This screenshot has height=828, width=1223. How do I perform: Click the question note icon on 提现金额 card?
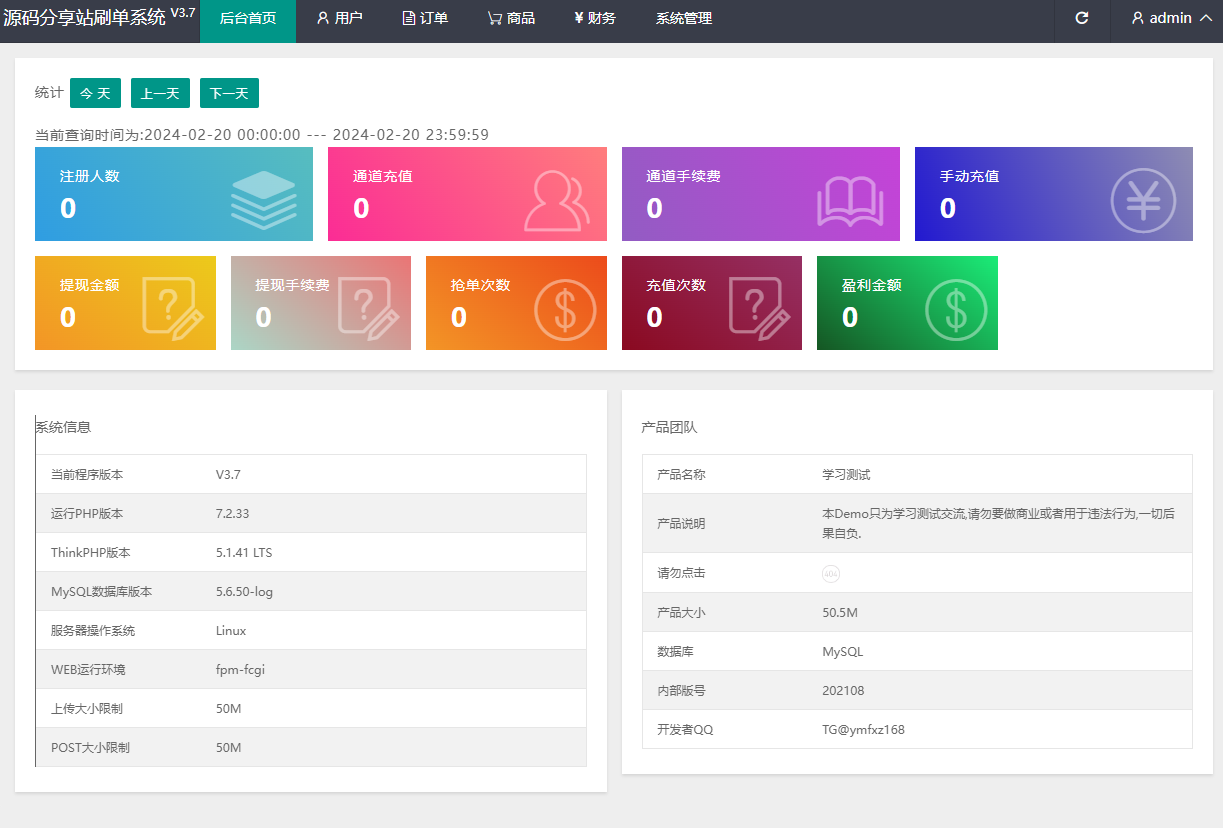[x=173, y=309]
